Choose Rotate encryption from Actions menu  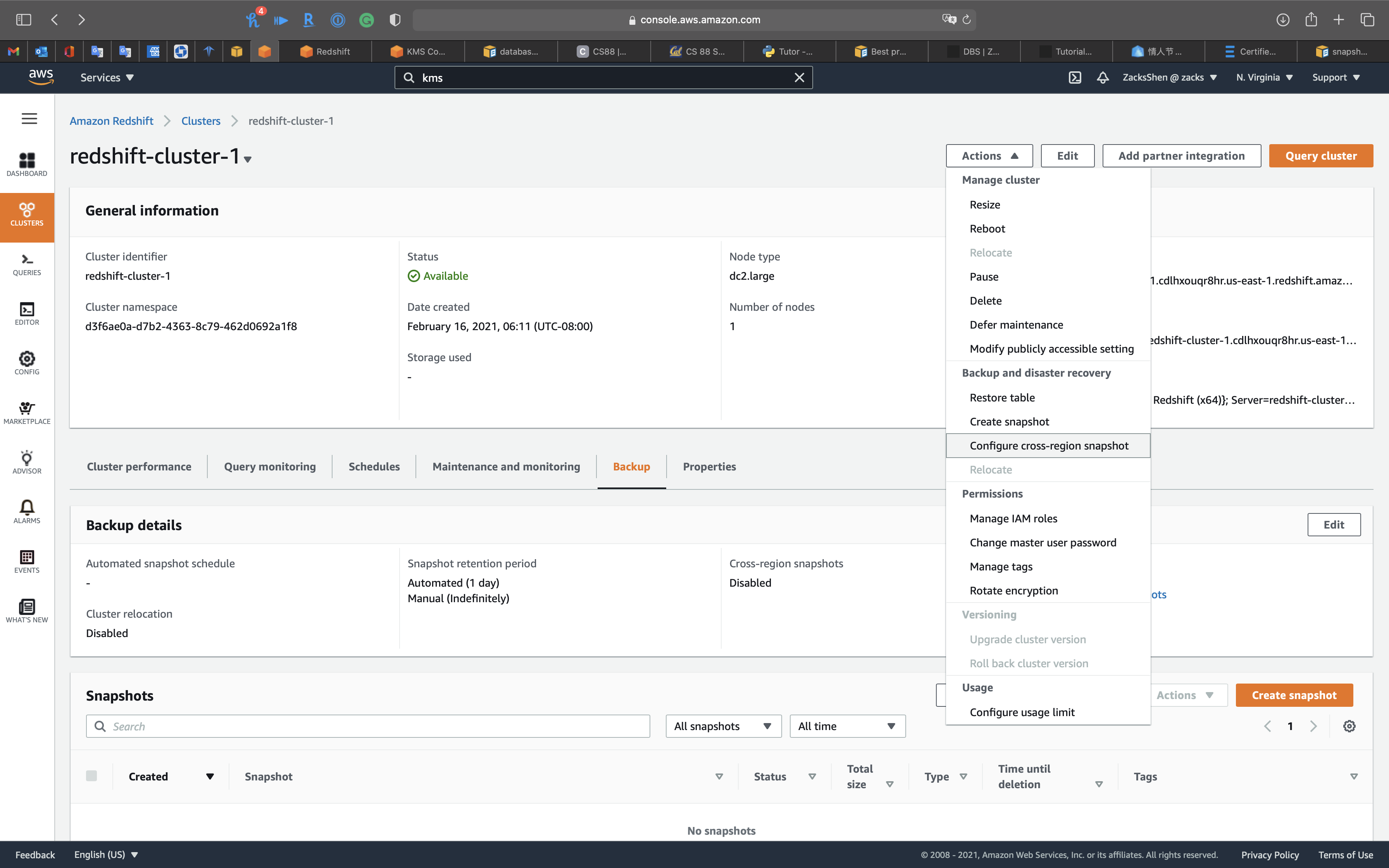coord(1013,590)
